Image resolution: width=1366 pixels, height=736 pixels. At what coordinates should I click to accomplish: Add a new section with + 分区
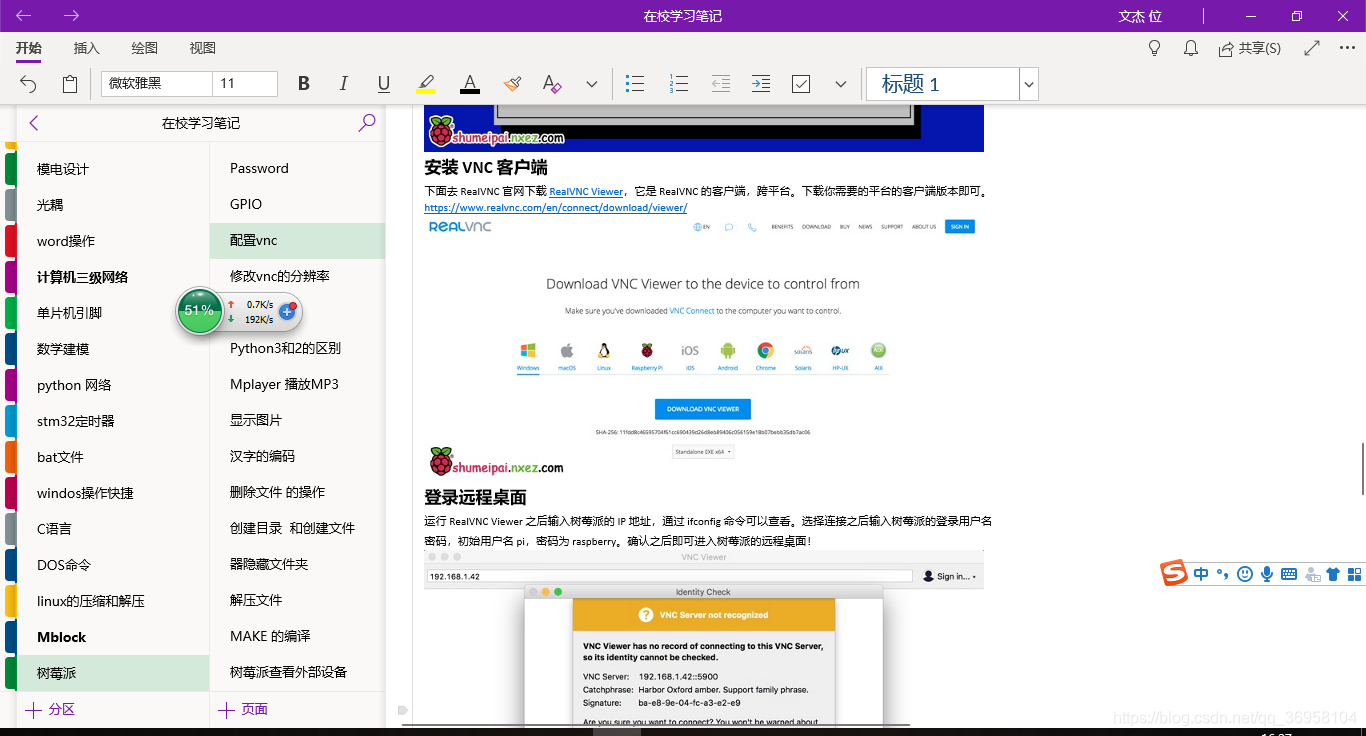point(50,709)
